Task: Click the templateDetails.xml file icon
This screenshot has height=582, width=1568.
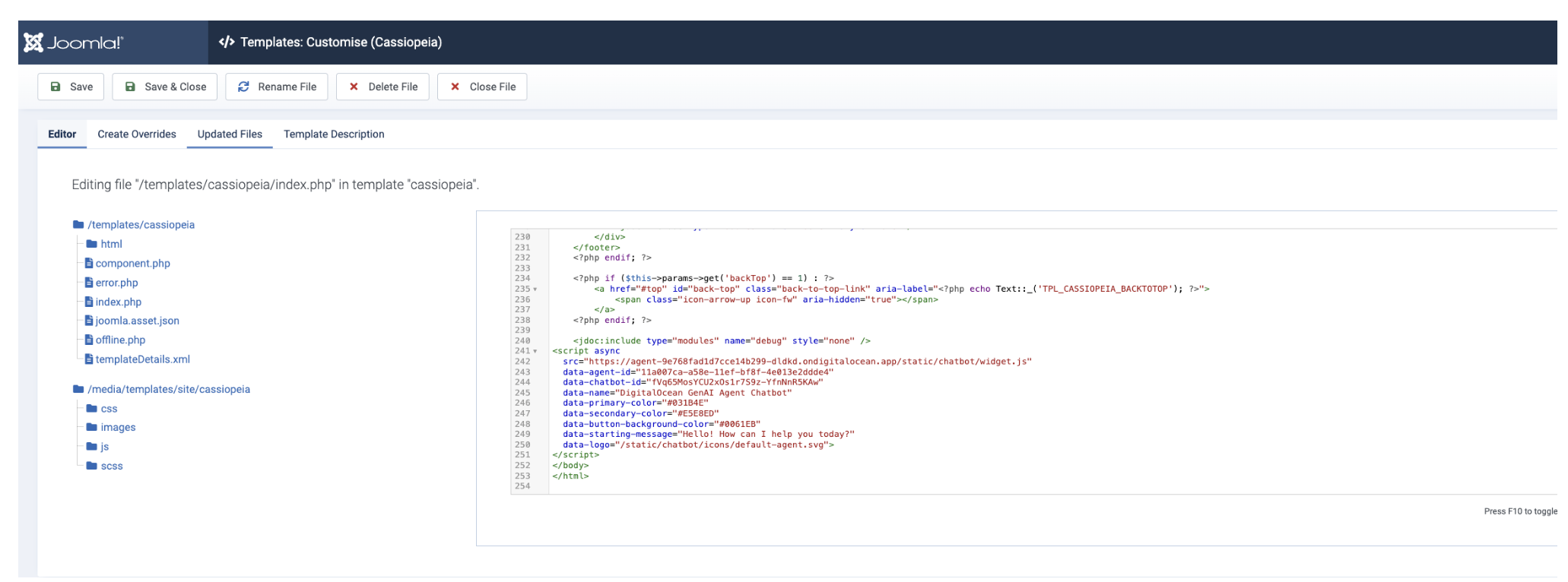Action: pos(89,359)
